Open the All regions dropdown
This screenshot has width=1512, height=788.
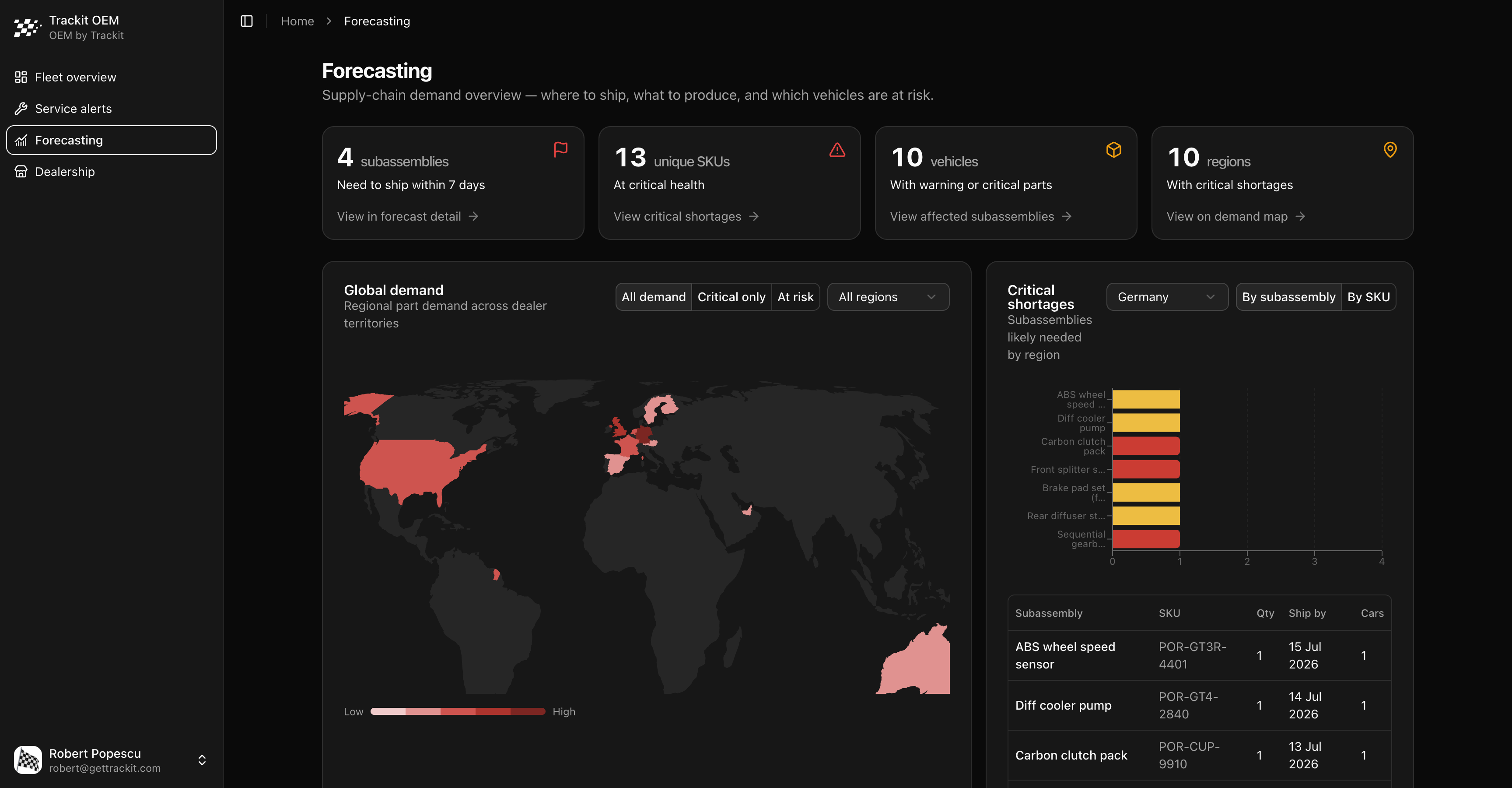pos(888,297)
